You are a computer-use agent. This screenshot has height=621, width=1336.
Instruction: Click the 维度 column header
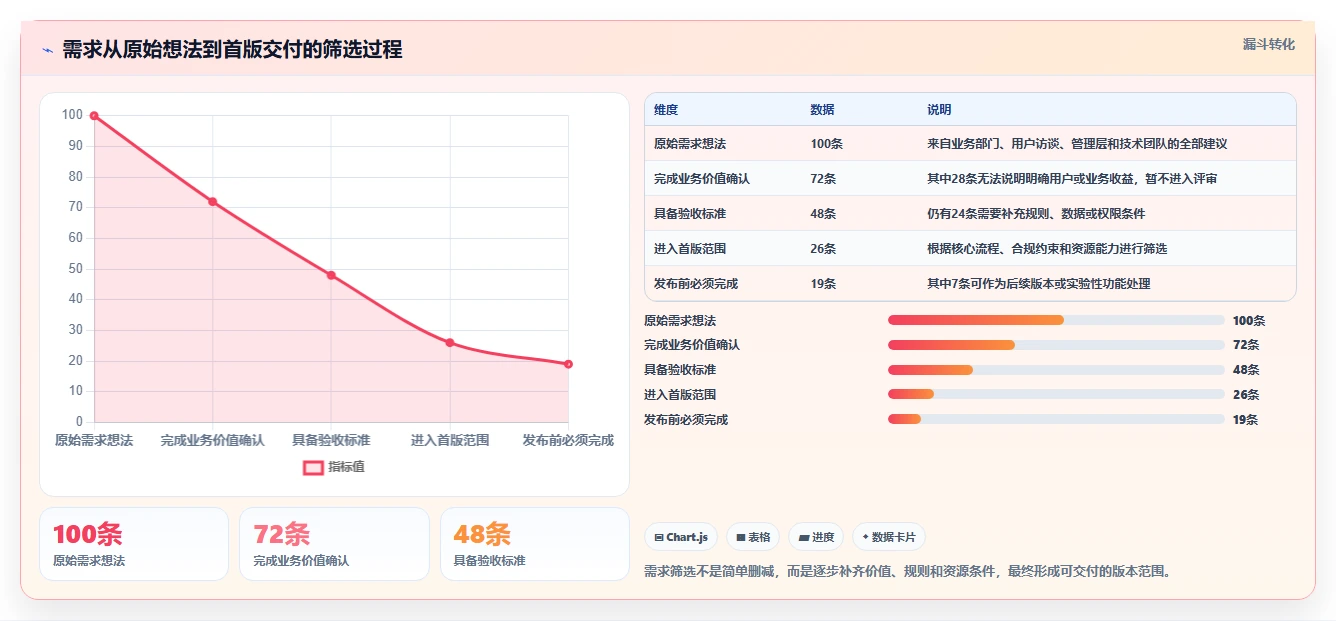[665, 110]
